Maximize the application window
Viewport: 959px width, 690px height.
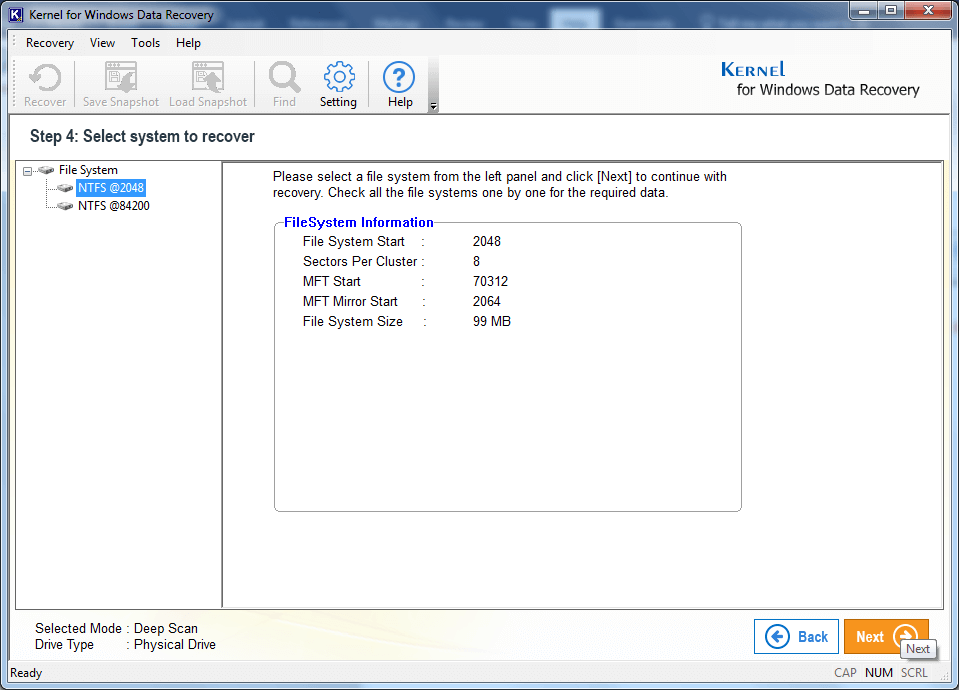pos(891,10)
